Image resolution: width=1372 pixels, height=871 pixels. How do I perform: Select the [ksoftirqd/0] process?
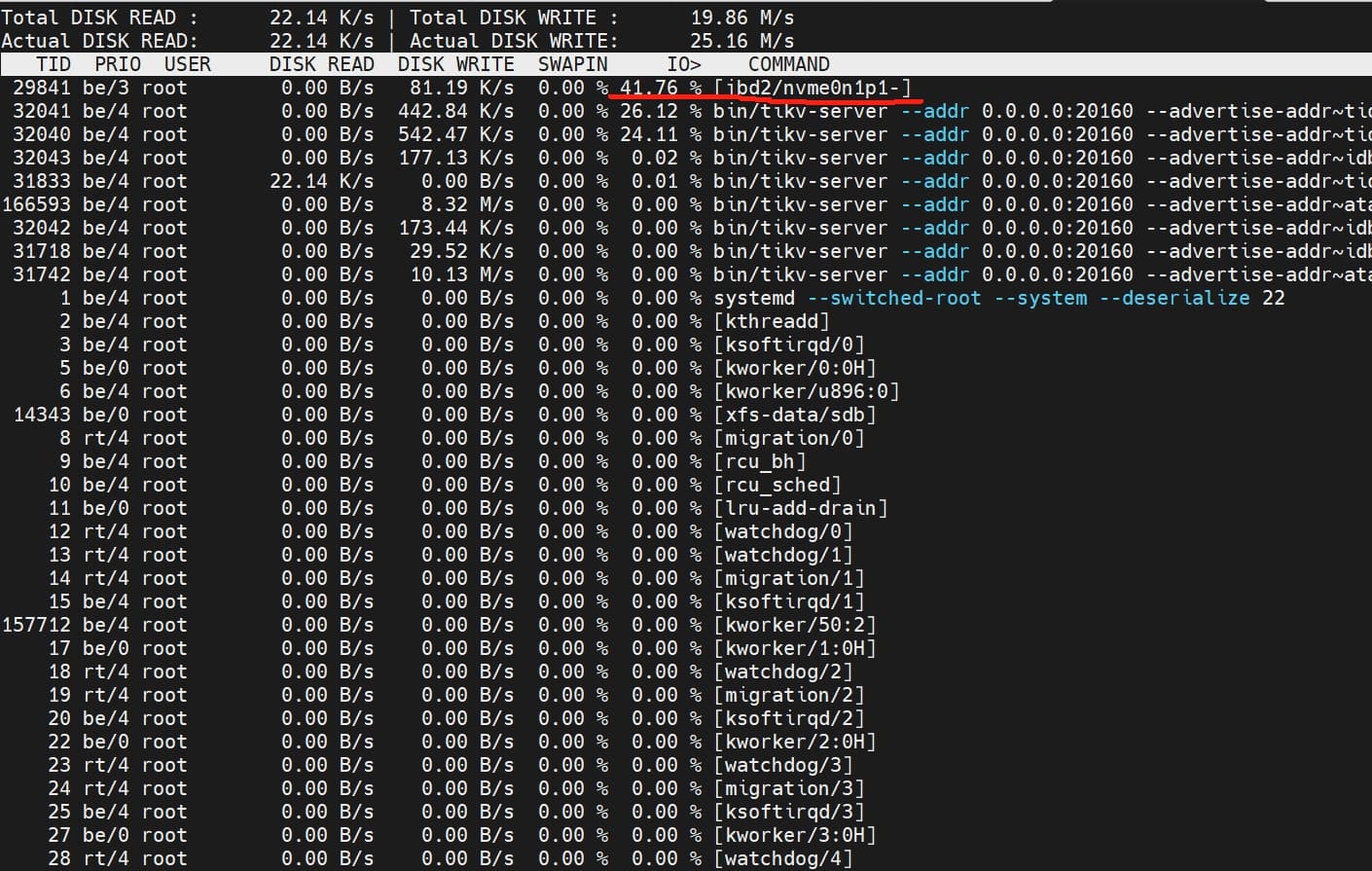click(789, 345)
